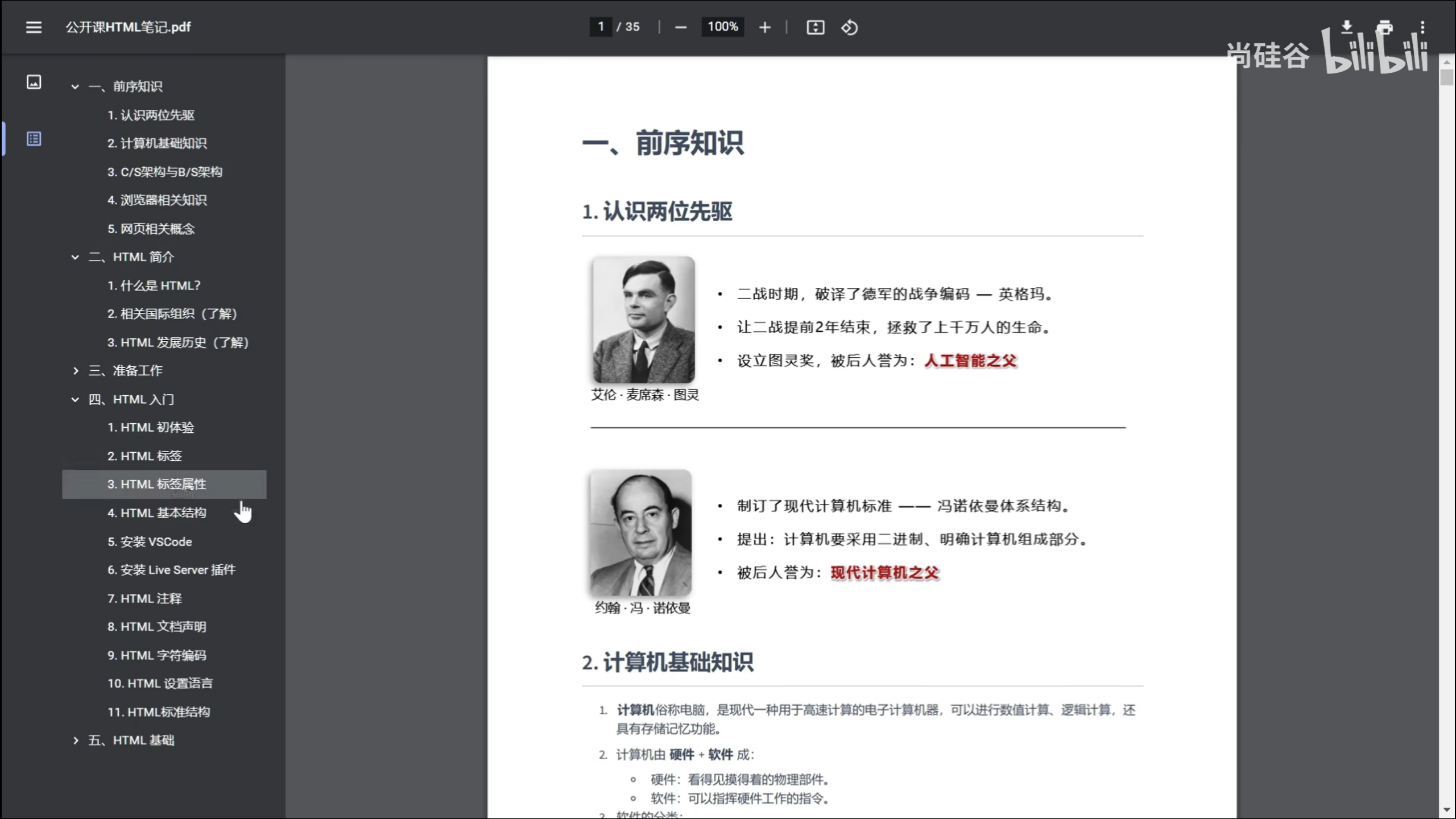Click the scrollbar down arrow

coord(1447,810)
